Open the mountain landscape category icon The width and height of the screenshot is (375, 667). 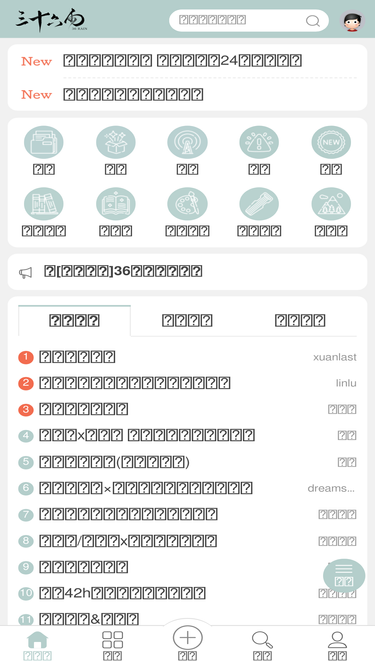[331, 204]
